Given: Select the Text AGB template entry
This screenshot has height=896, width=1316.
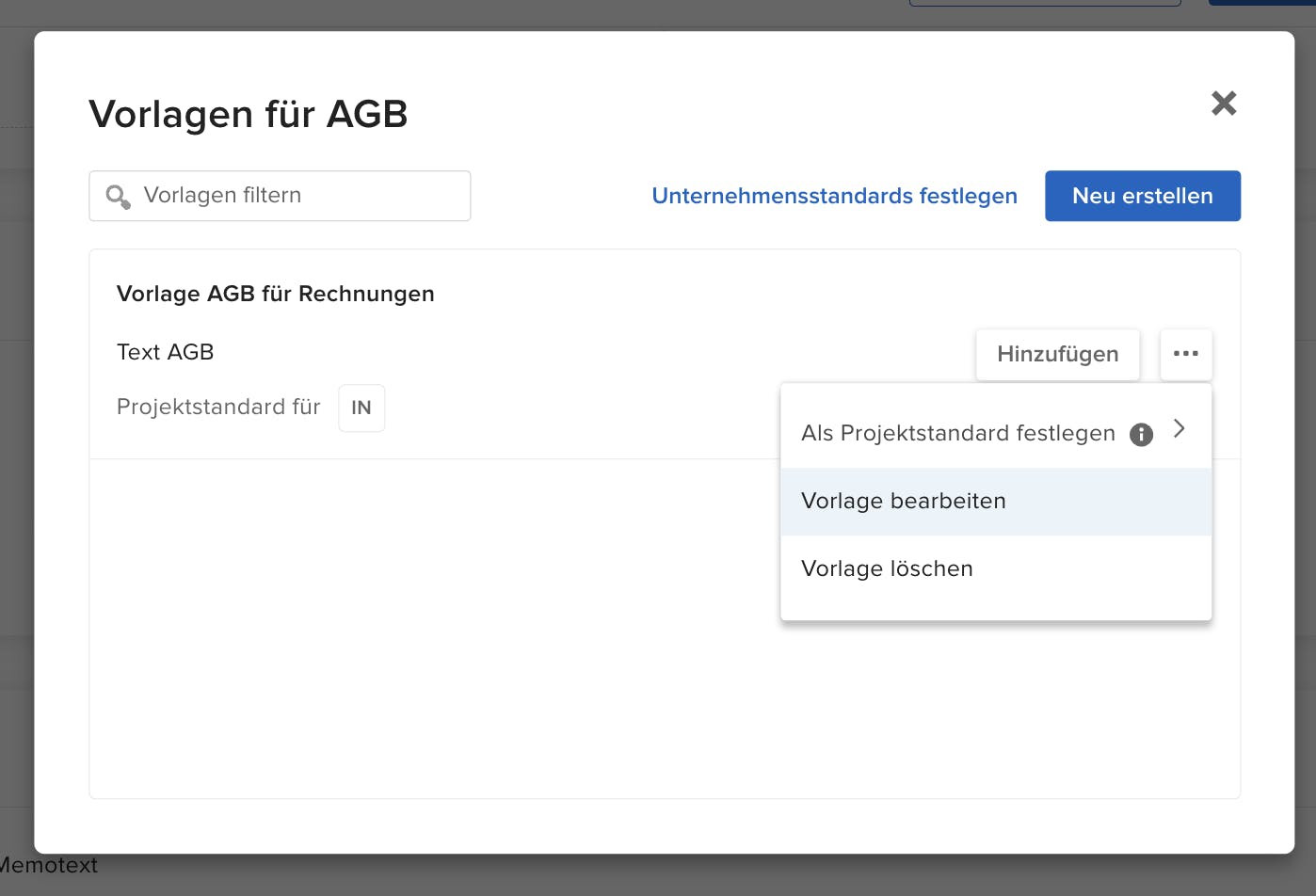Looking at the screenshot, I should pos(166,351).
